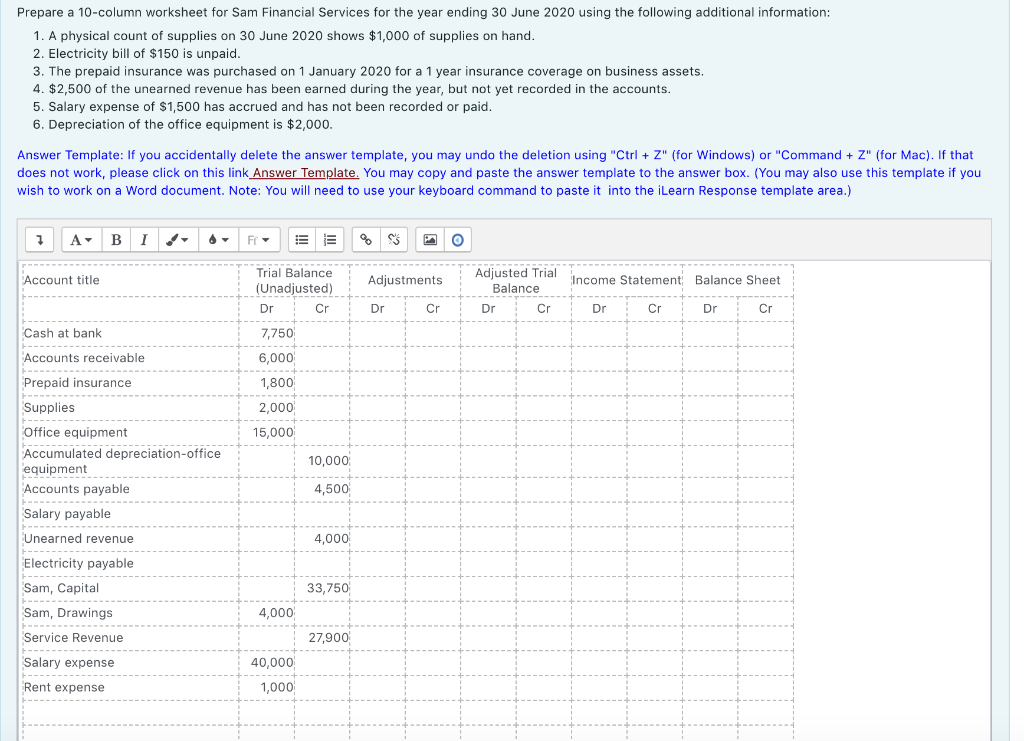Click the arrow icon at toolbar start
The height and width of the screenshot is (741, 1024).
click(40, 239)
